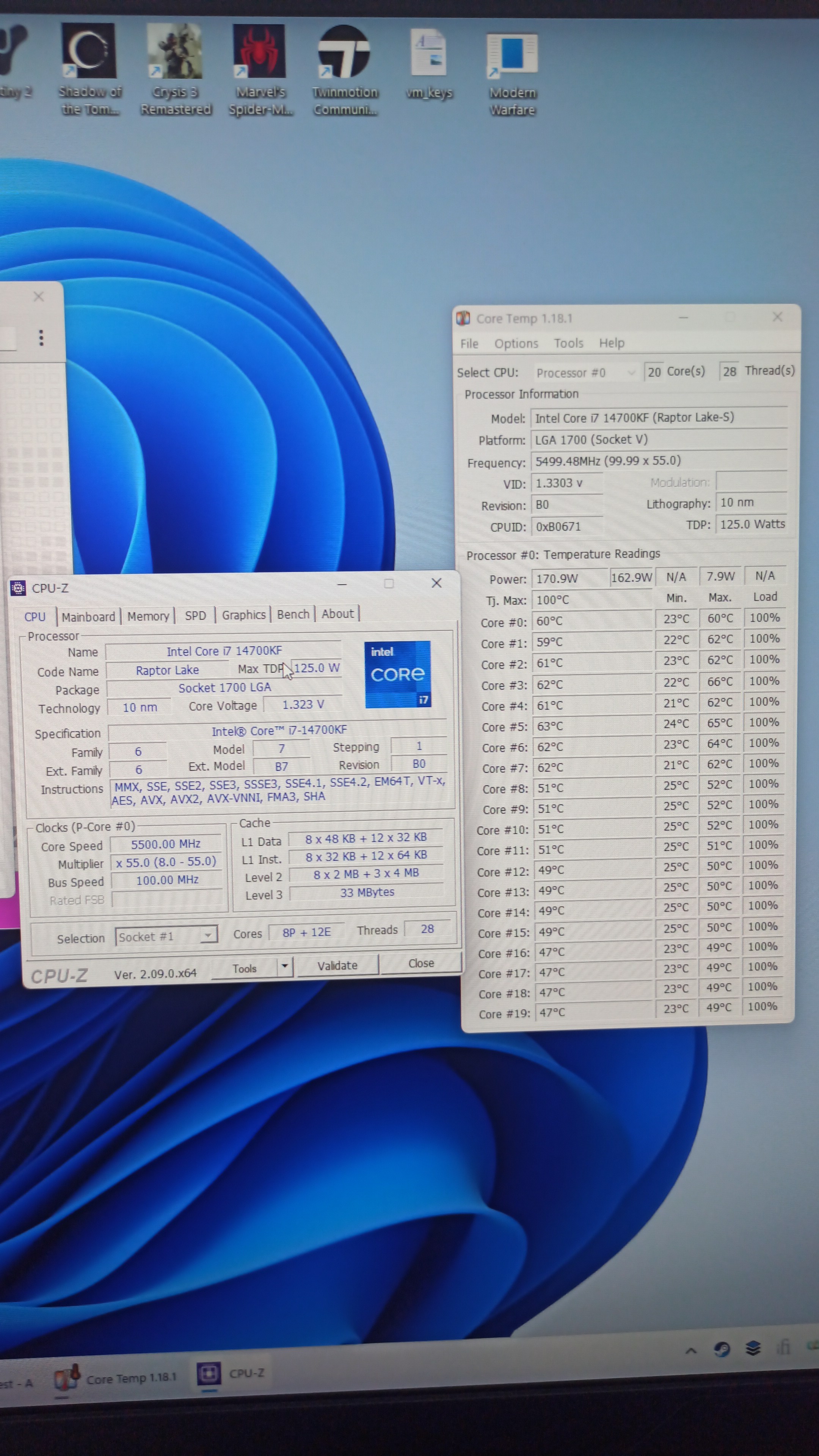Click the CPU-Z title bar icon
The width and height of the screenshot is (819, 1456).
click(x=17, y=588)
